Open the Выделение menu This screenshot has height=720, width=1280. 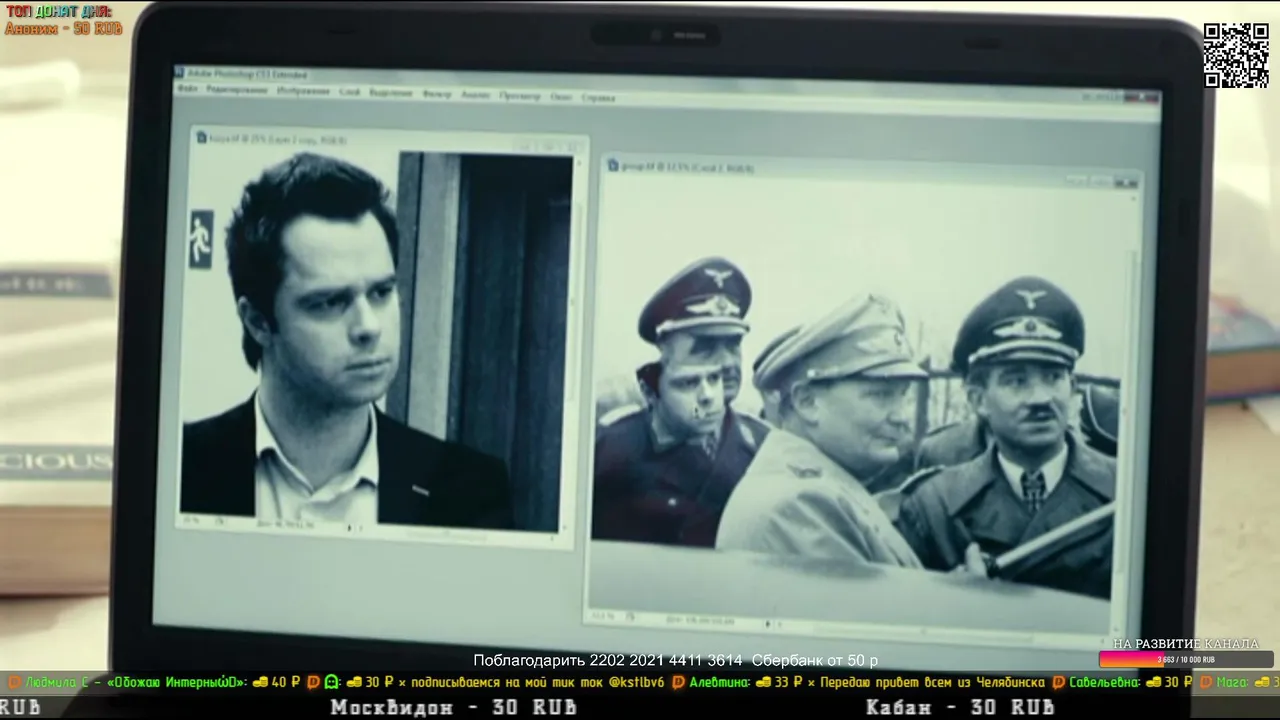[x=391, y=93]
